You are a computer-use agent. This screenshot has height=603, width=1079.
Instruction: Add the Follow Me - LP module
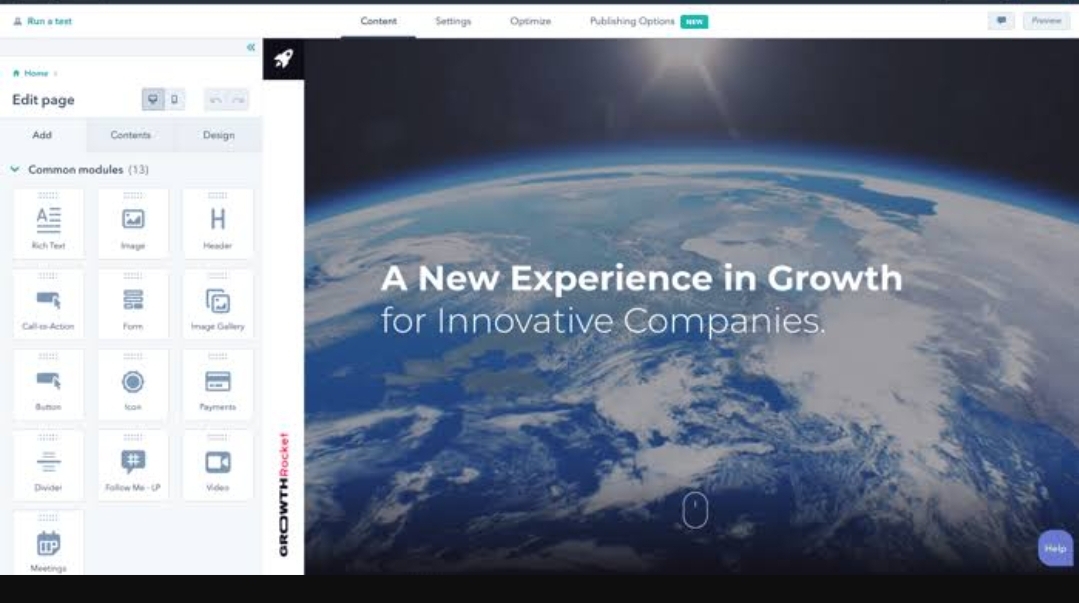[133, 465]
